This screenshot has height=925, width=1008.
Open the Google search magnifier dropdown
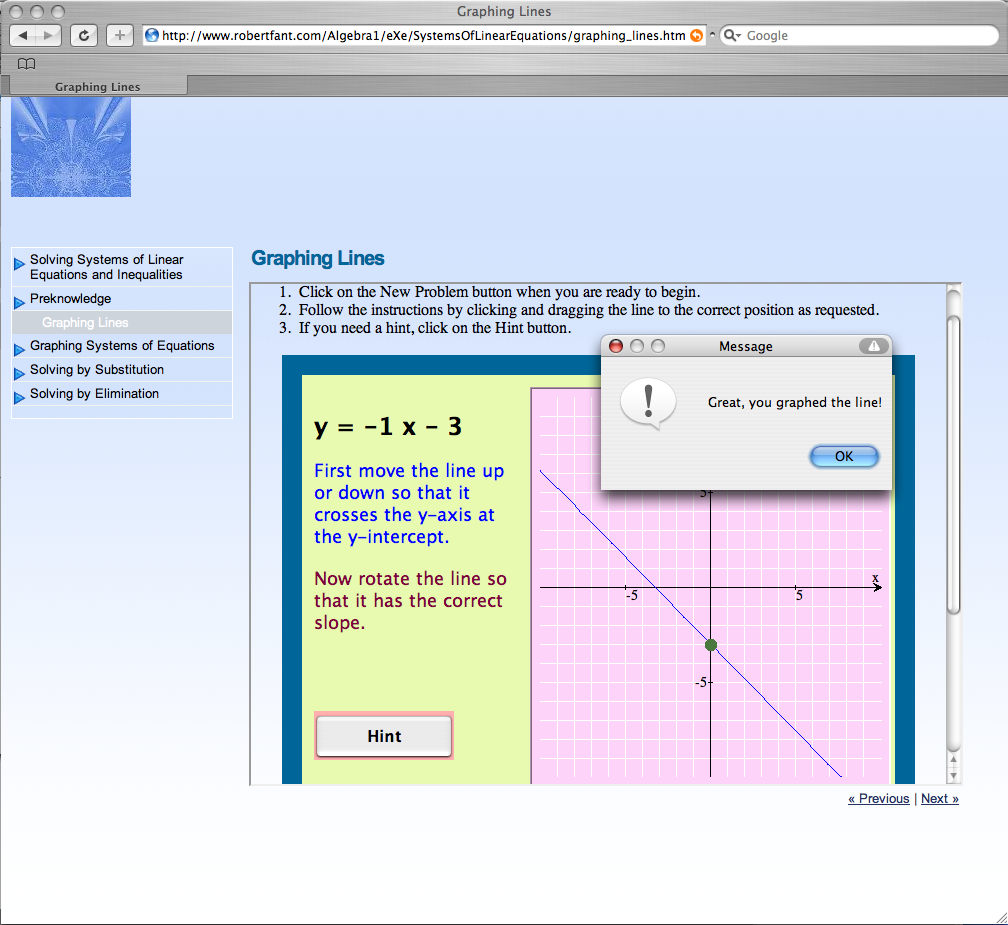pyautogui.click(x=732, y=35)
